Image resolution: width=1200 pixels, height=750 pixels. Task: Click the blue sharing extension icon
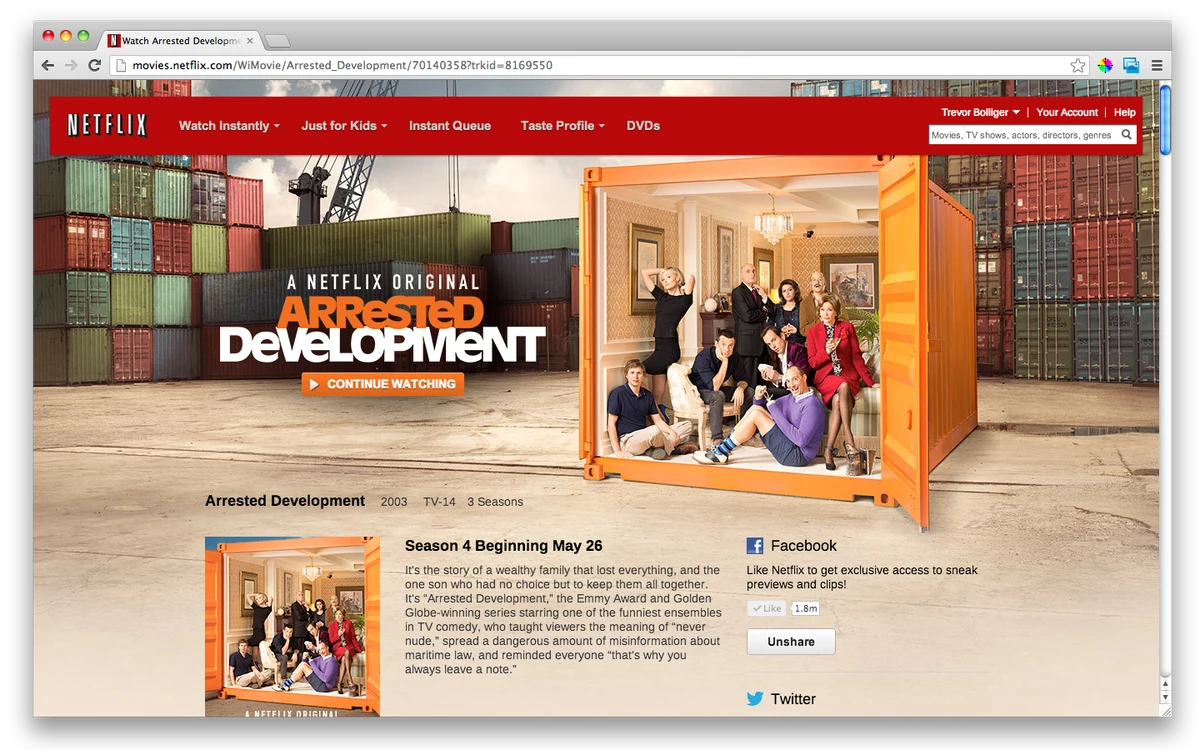(x=1131, y=64)
